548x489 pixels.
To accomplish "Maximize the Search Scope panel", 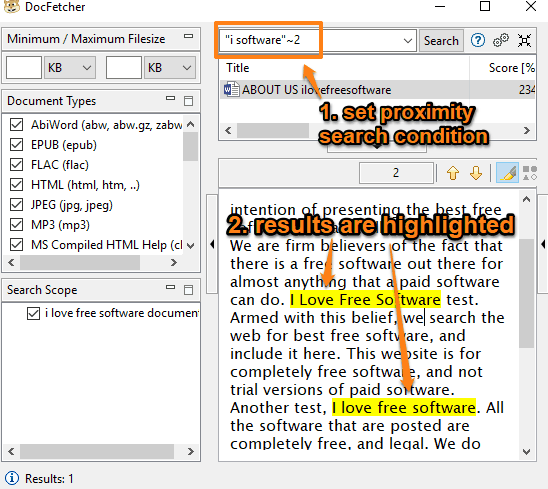I will [x=189, y=290].
